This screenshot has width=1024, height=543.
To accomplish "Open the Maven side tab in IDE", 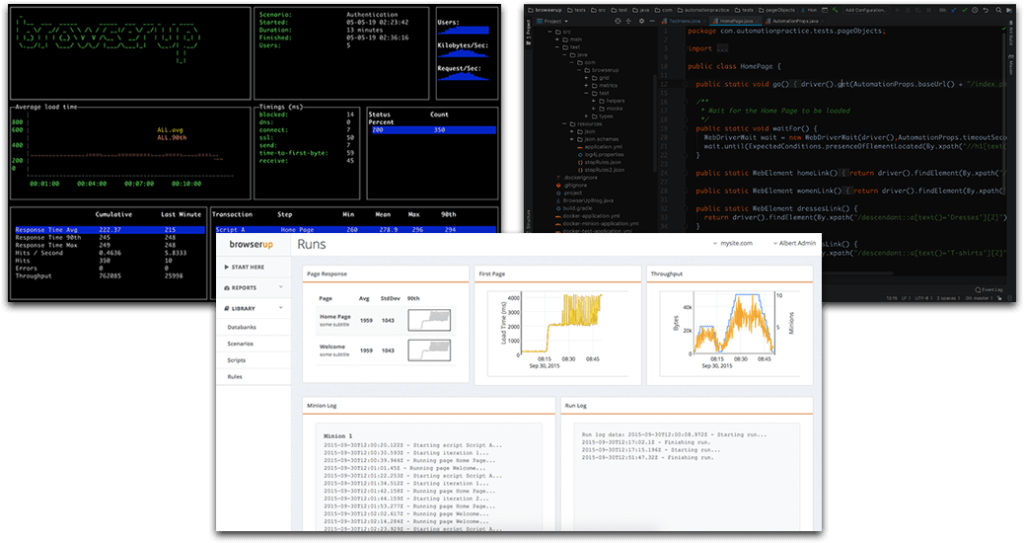I will pyautogui.click(x=1011, y=63).
